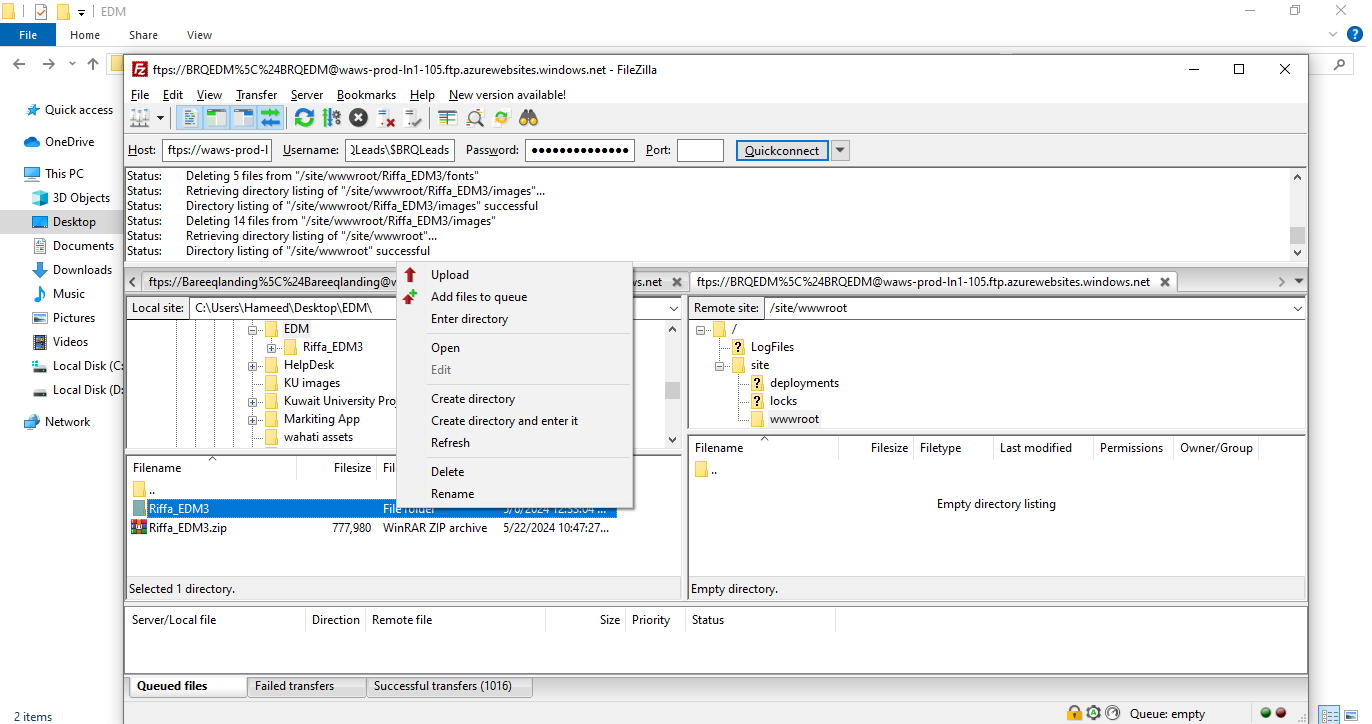Open the Site Manager icon
1372x724 pixels.
pos(139,118)
